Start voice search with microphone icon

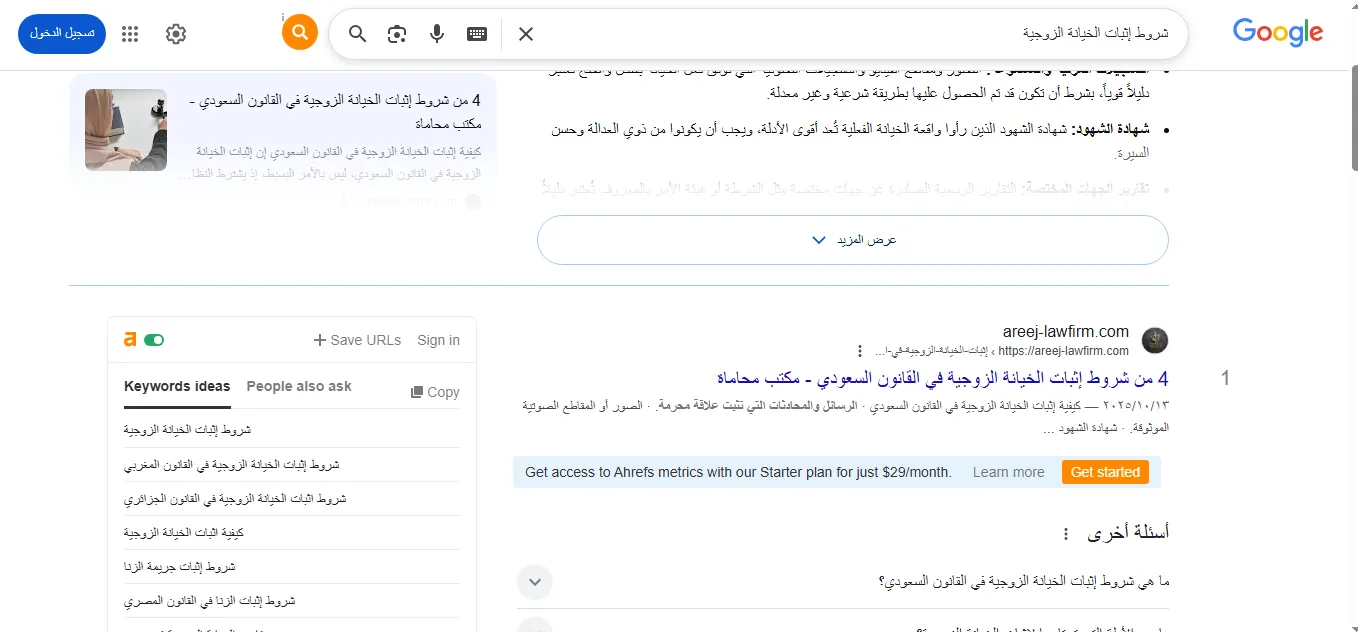437,34
